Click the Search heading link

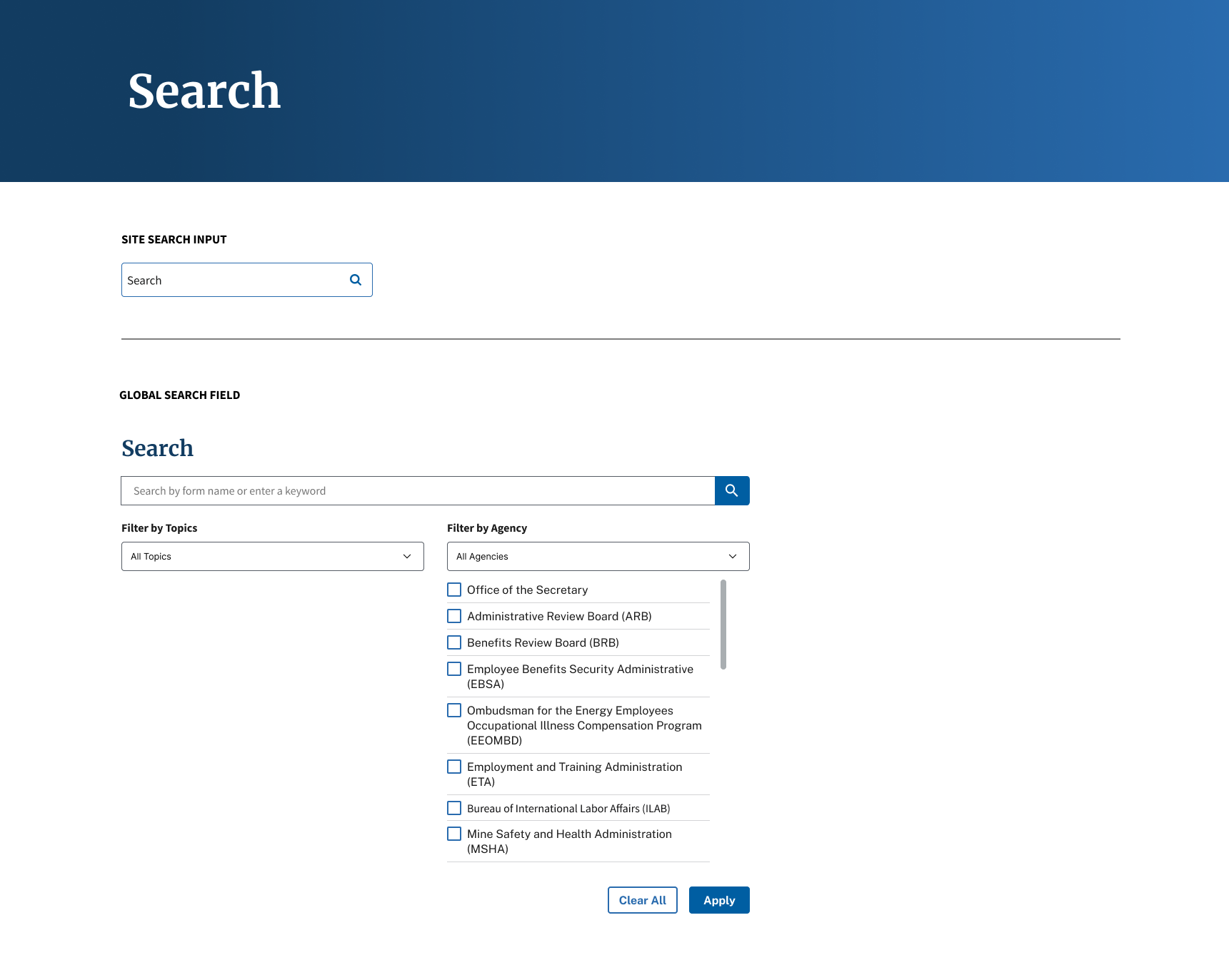pyautogui.click(x=157, y=448)
